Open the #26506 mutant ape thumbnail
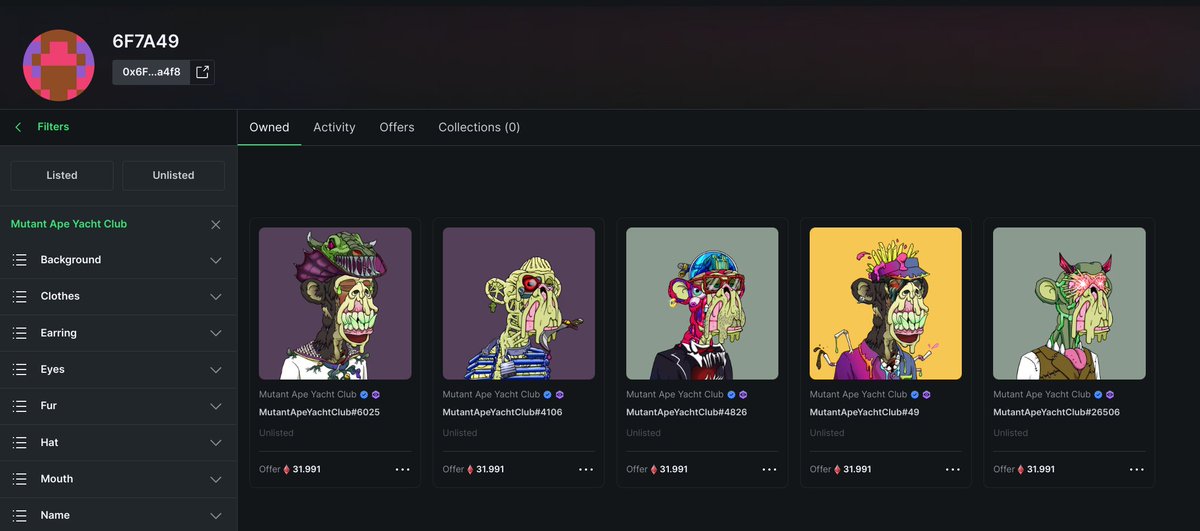1200x531 pixels. [1069, 303]
